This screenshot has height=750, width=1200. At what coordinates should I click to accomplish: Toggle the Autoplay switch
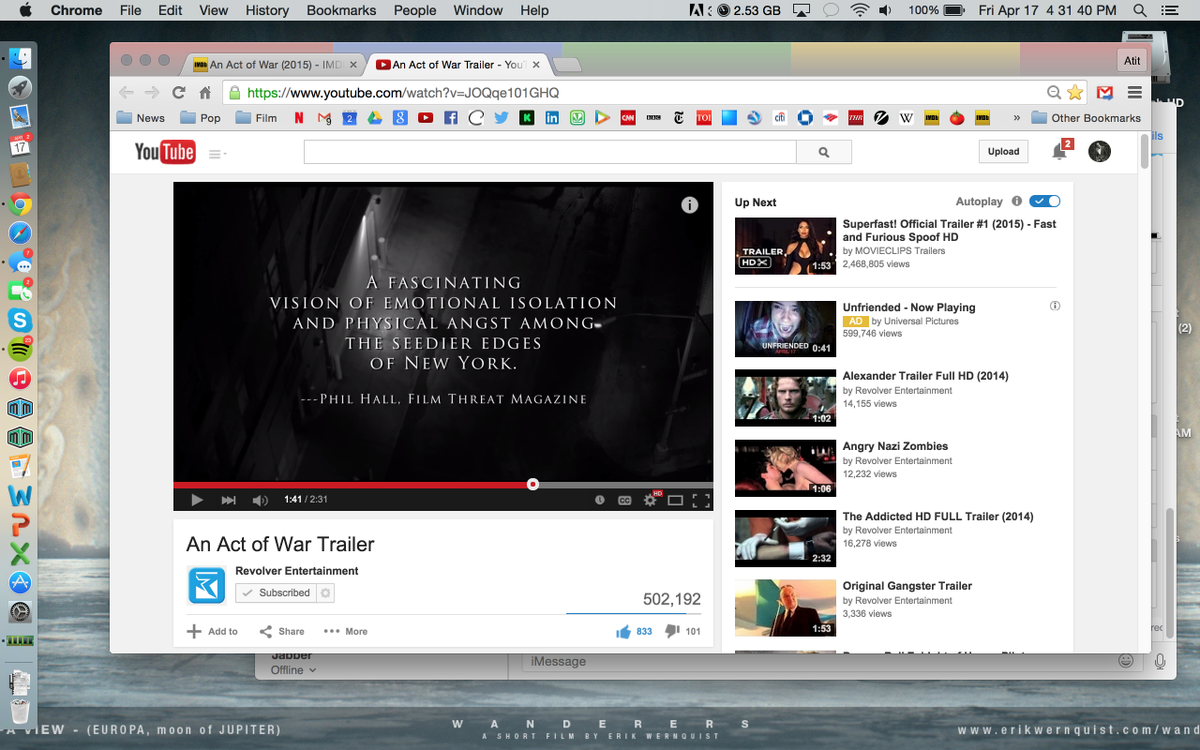[x=1045, y=201]
